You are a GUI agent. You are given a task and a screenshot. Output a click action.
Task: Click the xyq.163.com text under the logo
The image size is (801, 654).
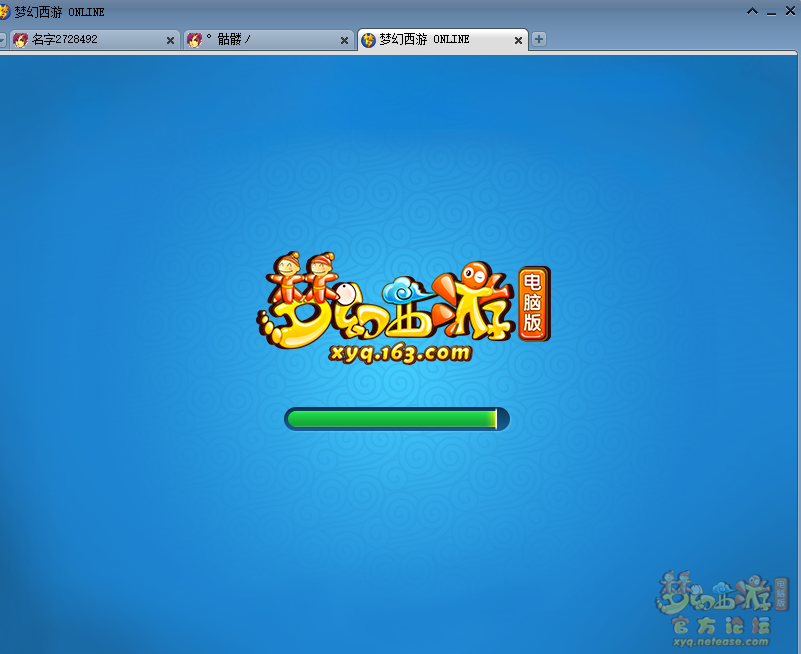click(x=400, y=353)
